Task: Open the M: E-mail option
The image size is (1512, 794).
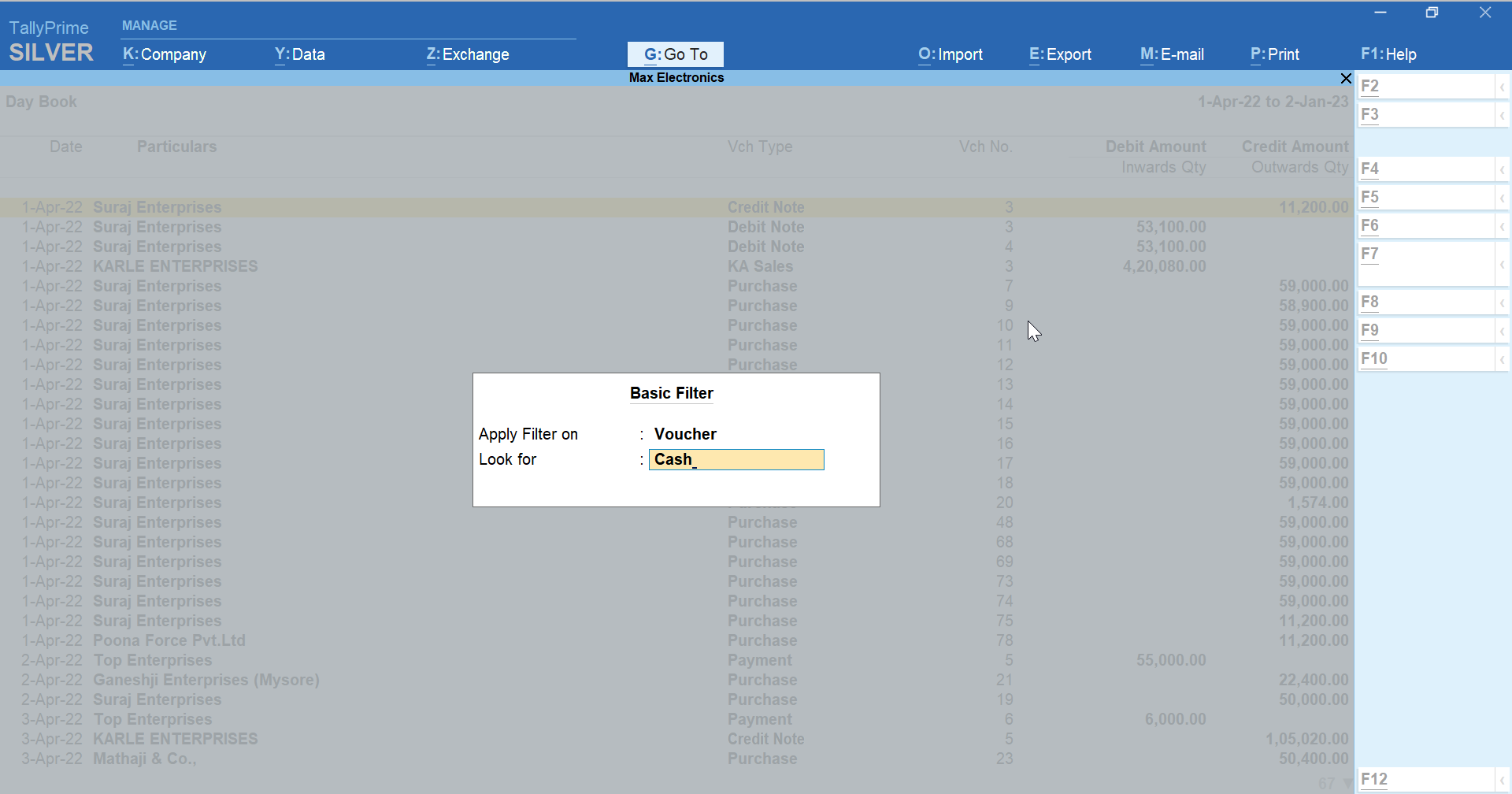Action: click(1172, 54)
